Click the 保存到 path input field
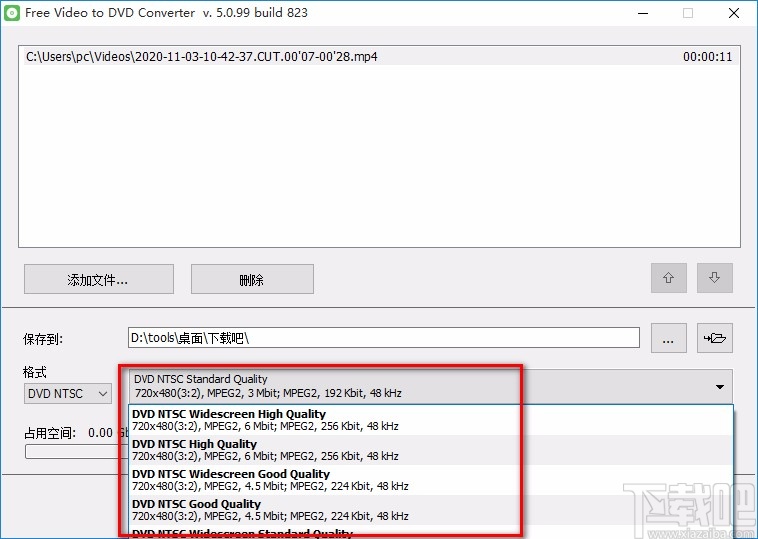Image resolution: width=758 pixels, height=539 pixels. (x=384, y=337)
